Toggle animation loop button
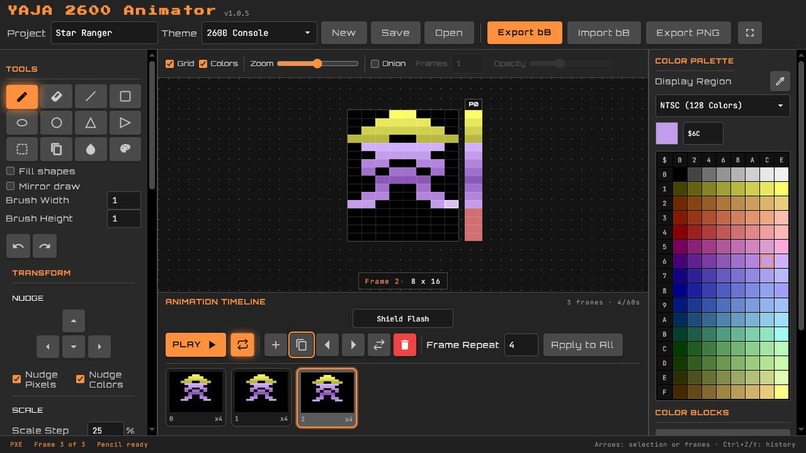 243,345
